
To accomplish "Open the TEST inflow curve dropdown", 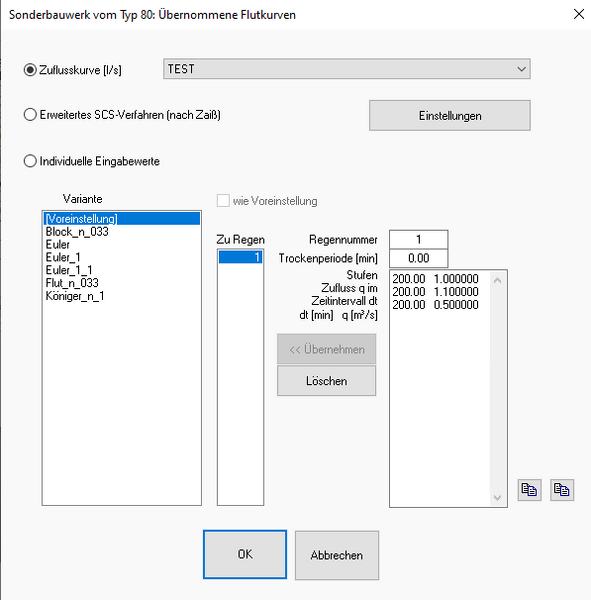I will (x=347, y=69).
